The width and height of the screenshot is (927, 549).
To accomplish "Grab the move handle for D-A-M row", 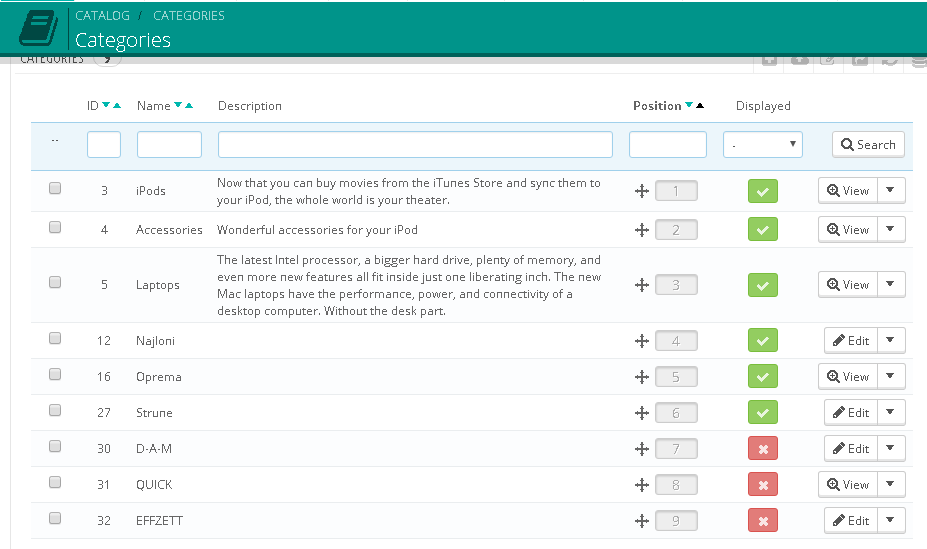I will [x=642, y=449].
